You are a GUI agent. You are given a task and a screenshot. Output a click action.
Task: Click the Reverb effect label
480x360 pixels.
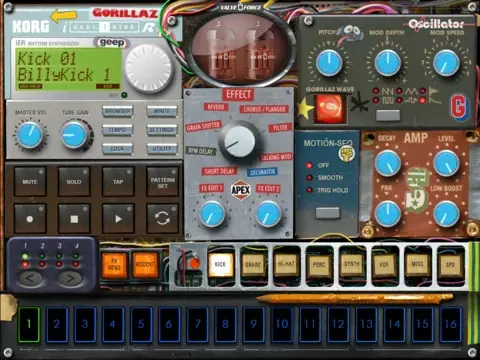click(x=216, y=107)
